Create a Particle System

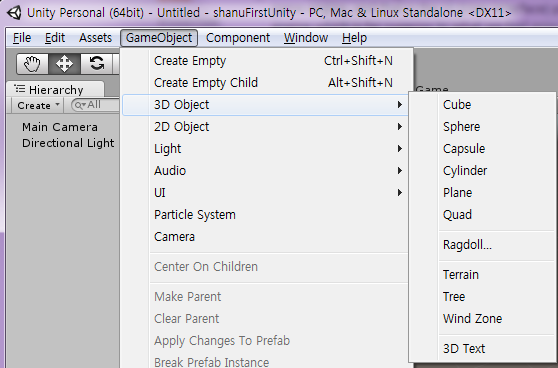[265, 215]
